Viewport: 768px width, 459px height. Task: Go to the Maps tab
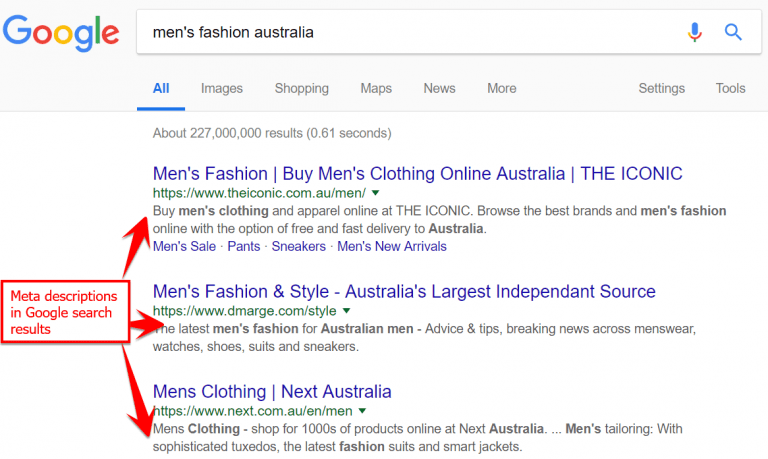[x=376, y=88]
